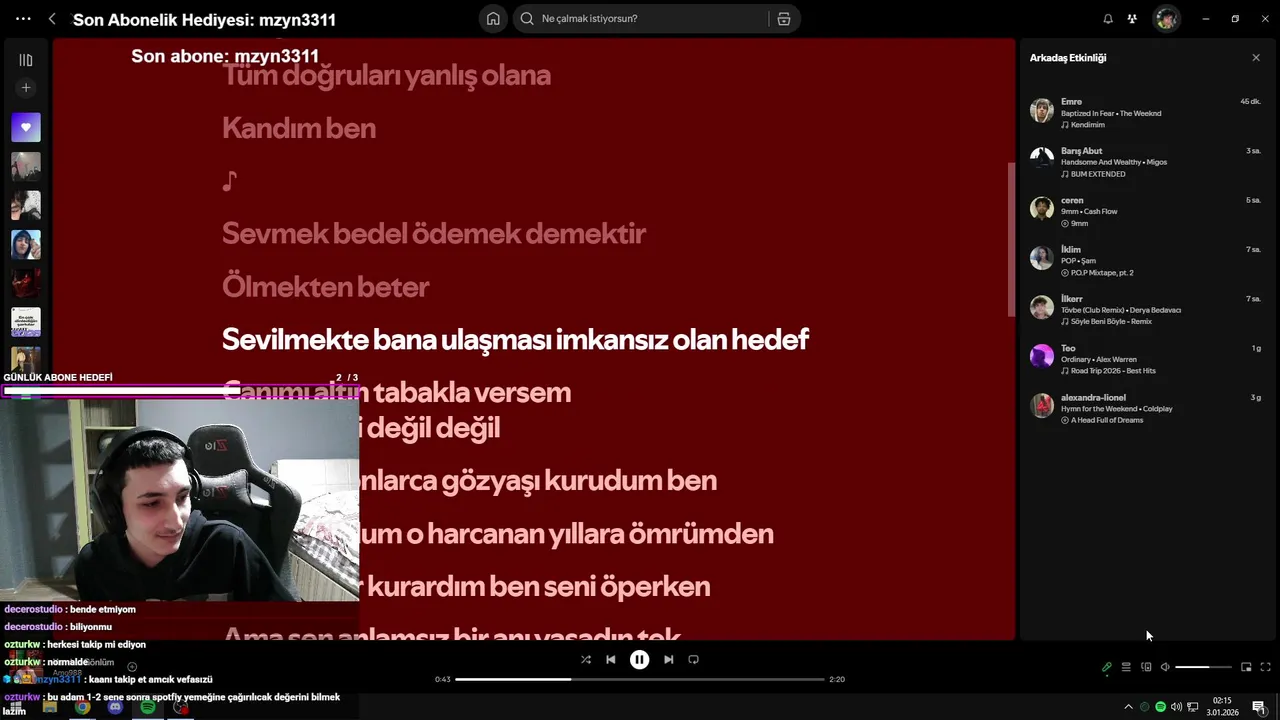Open "A Head Full of Dreams" album link

tap(1106, 420)
